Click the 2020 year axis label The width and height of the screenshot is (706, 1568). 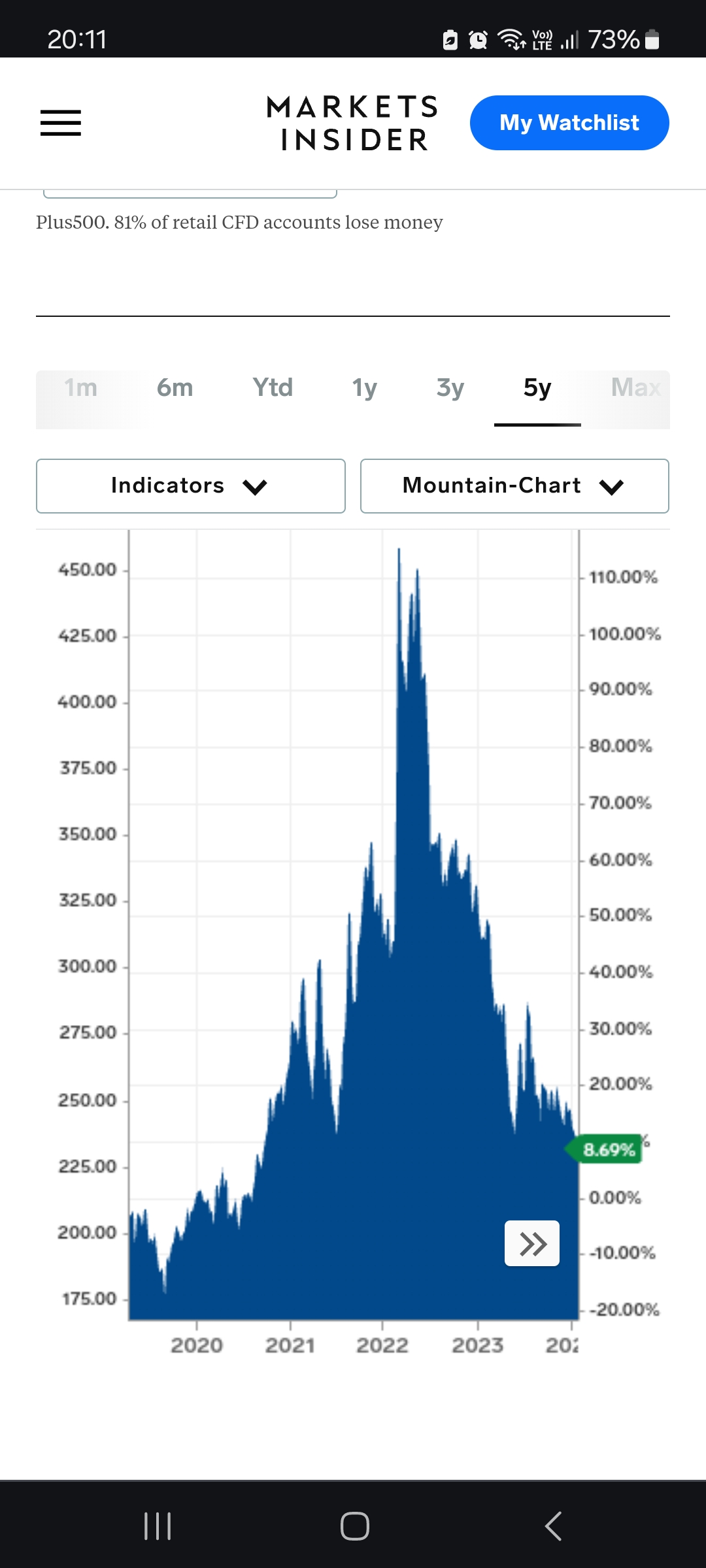(197, 1345)
